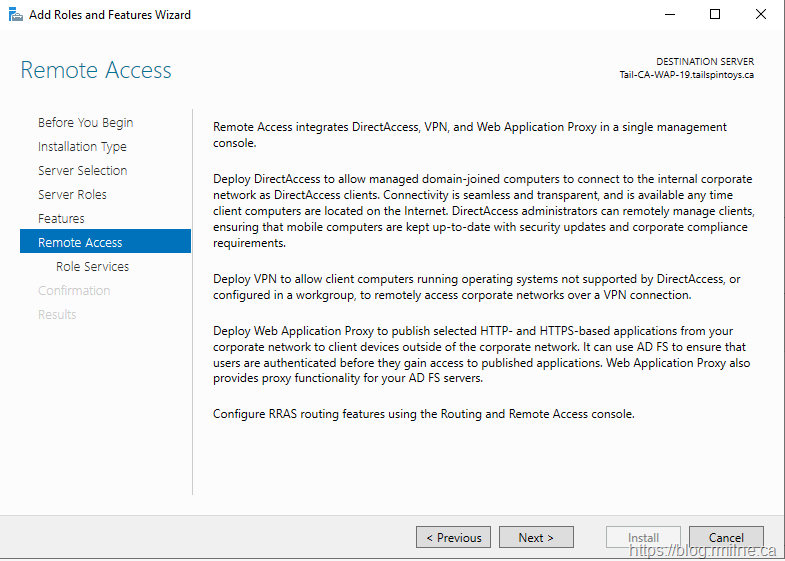Select the highlighted Remote Access step
This screenshot has width=785, height=561.
click(x=80, y=243)
